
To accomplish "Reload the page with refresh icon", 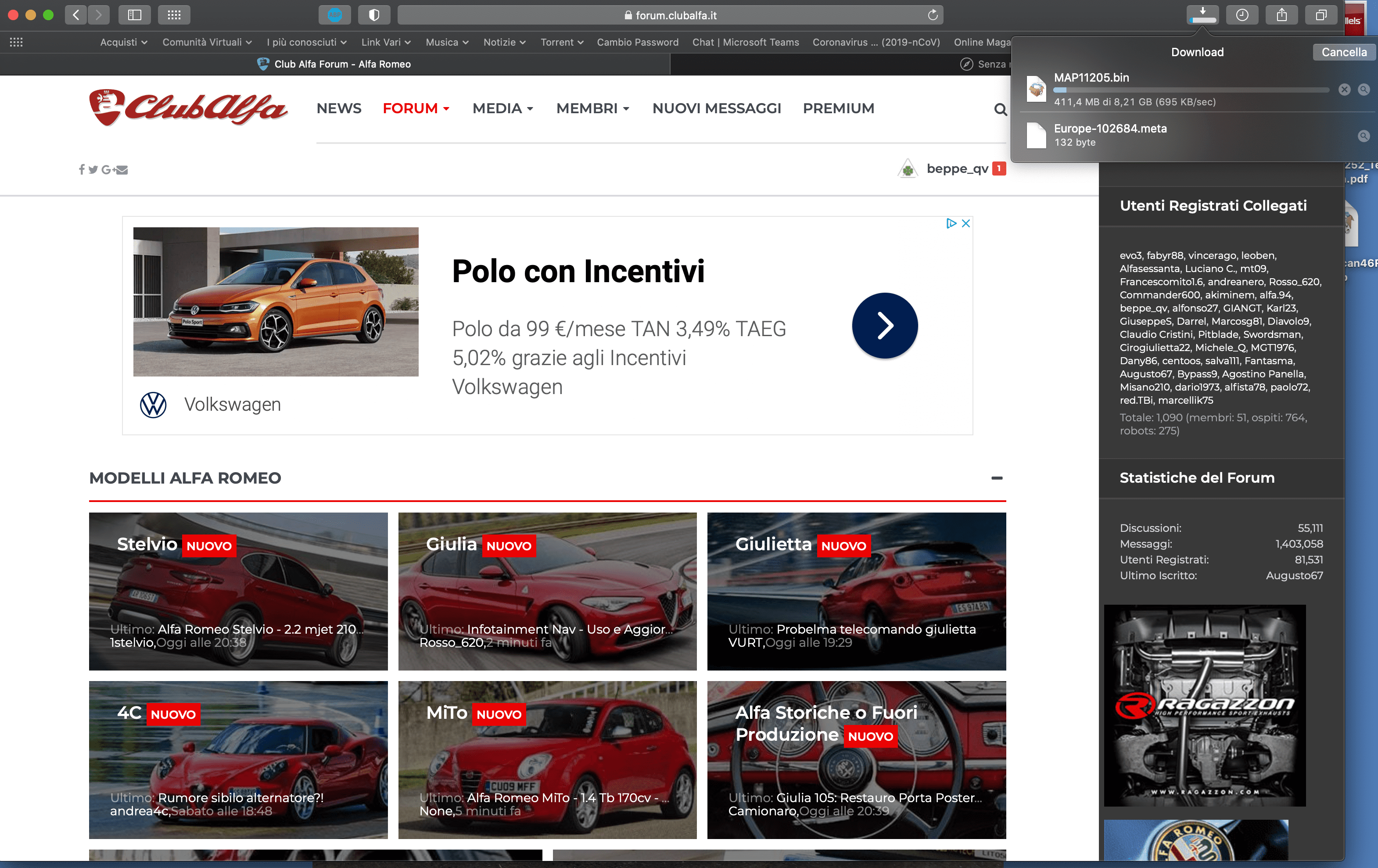I will coord(933,15).
